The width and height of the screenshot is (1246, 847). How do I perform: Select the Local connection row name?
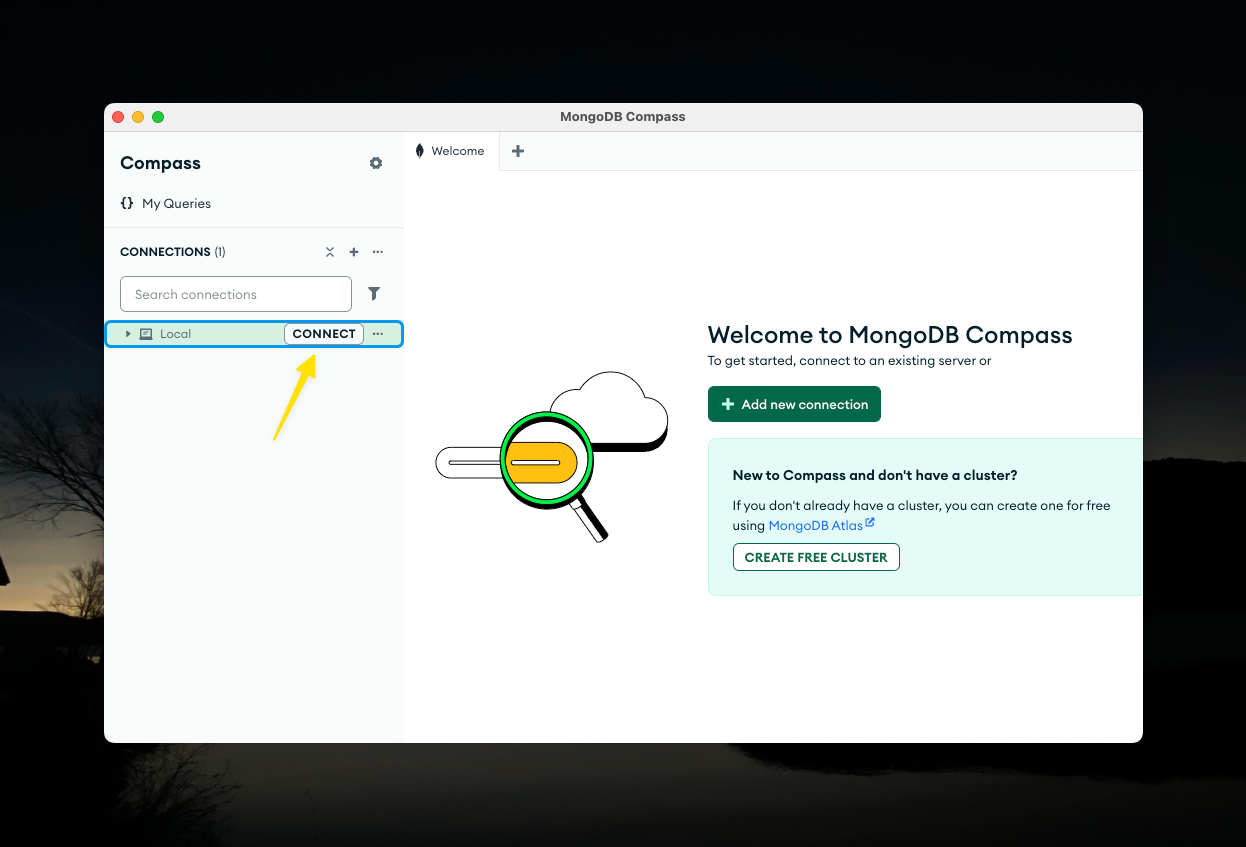(x=175, y=334)
